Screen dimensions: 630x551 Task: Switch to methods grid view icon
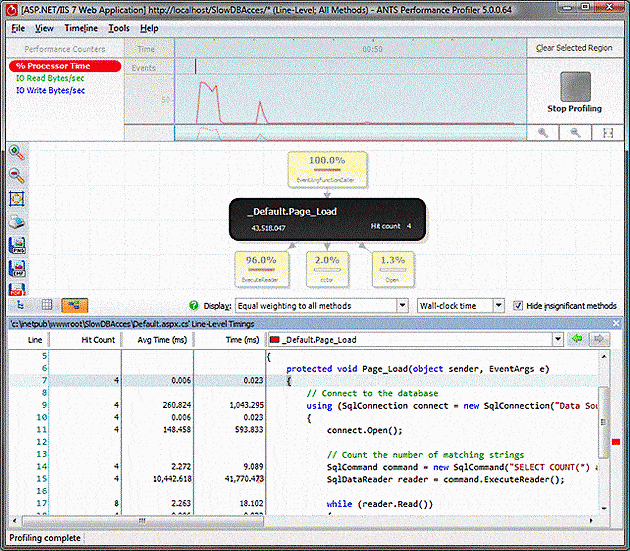pyautogui.click(x=47, y=305)
